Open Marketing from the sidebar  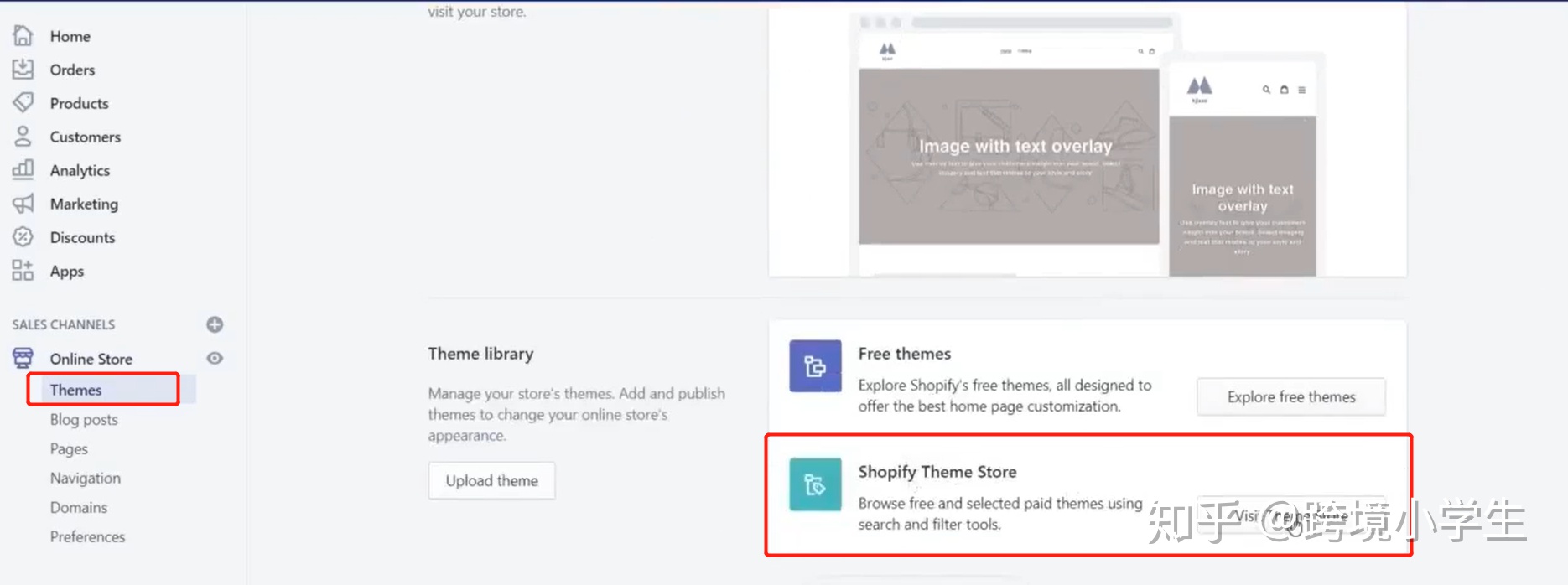(84, 204)
